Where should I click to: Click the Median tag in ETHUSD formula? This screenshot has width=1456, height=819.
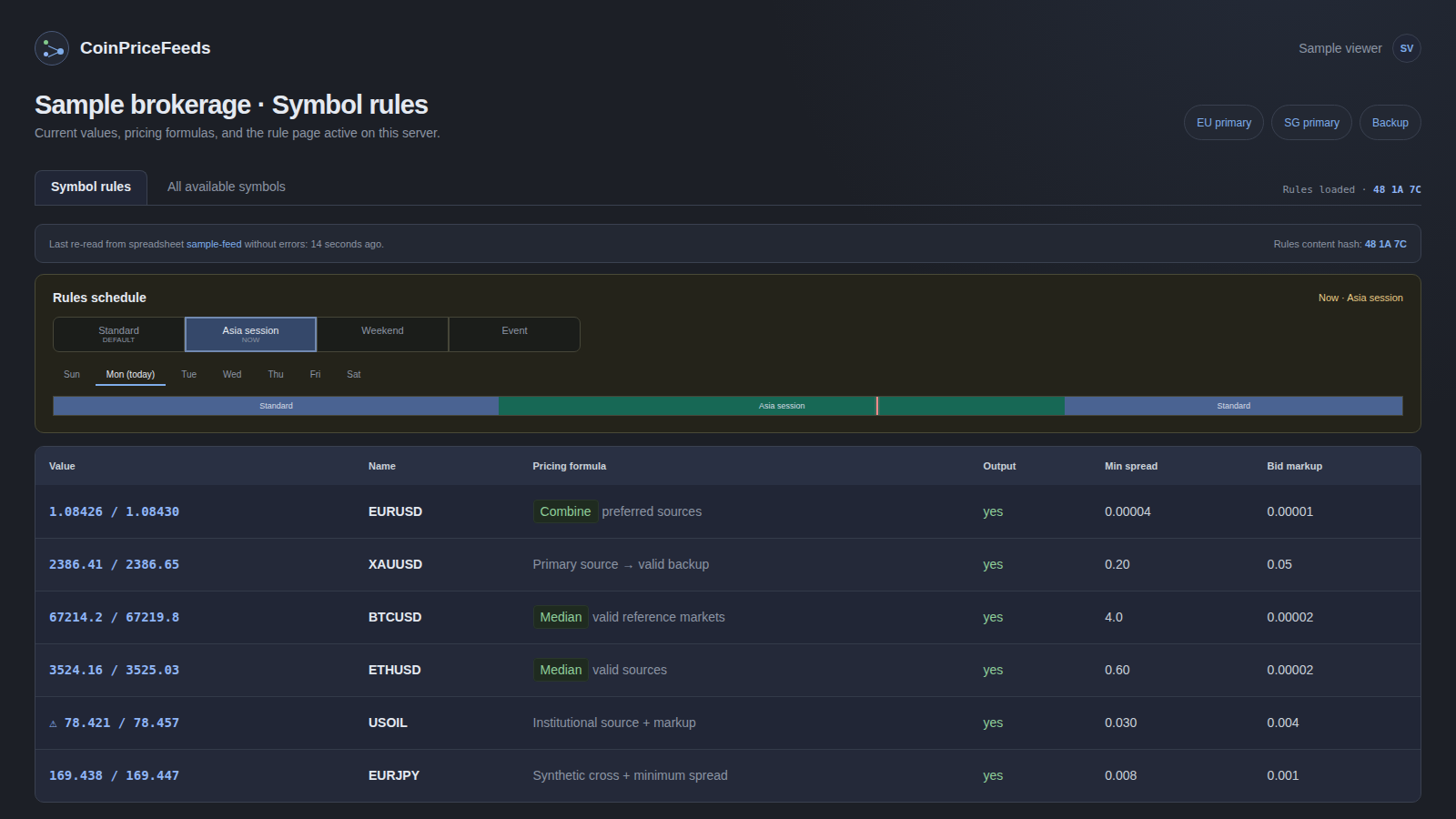tap(561, 670)
